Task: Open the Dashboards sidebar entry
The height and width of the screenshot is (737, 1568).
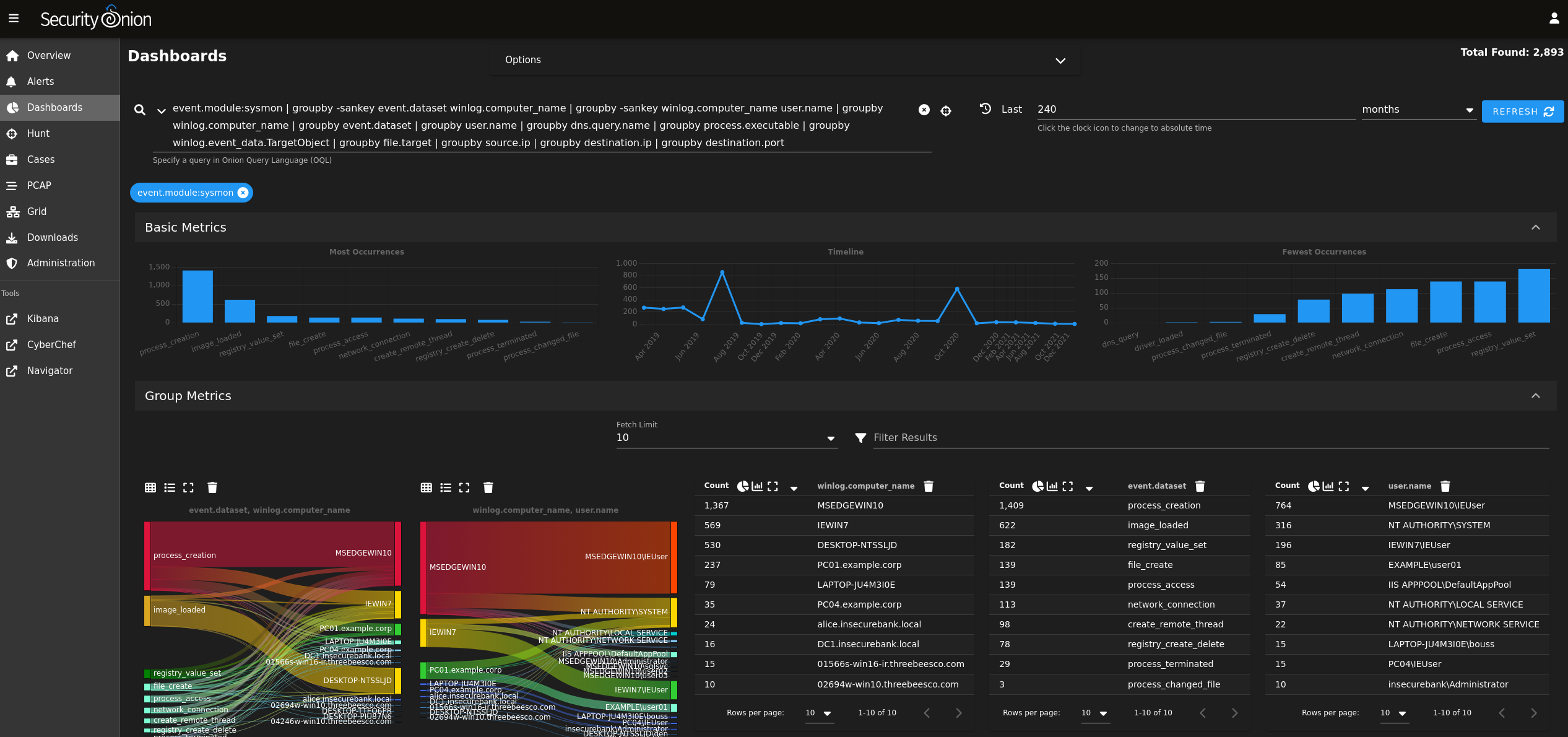Action: [54, 107]
